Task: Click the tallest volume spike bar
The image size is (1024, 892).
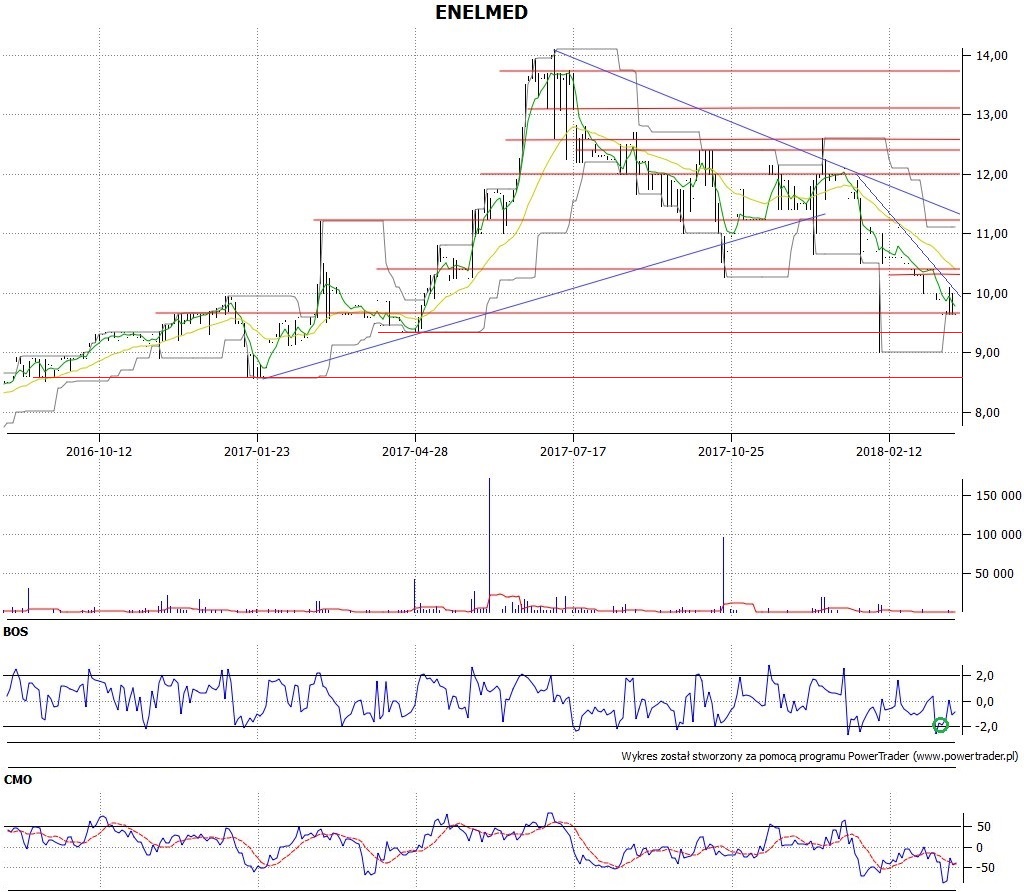Action: pos(489,545)
